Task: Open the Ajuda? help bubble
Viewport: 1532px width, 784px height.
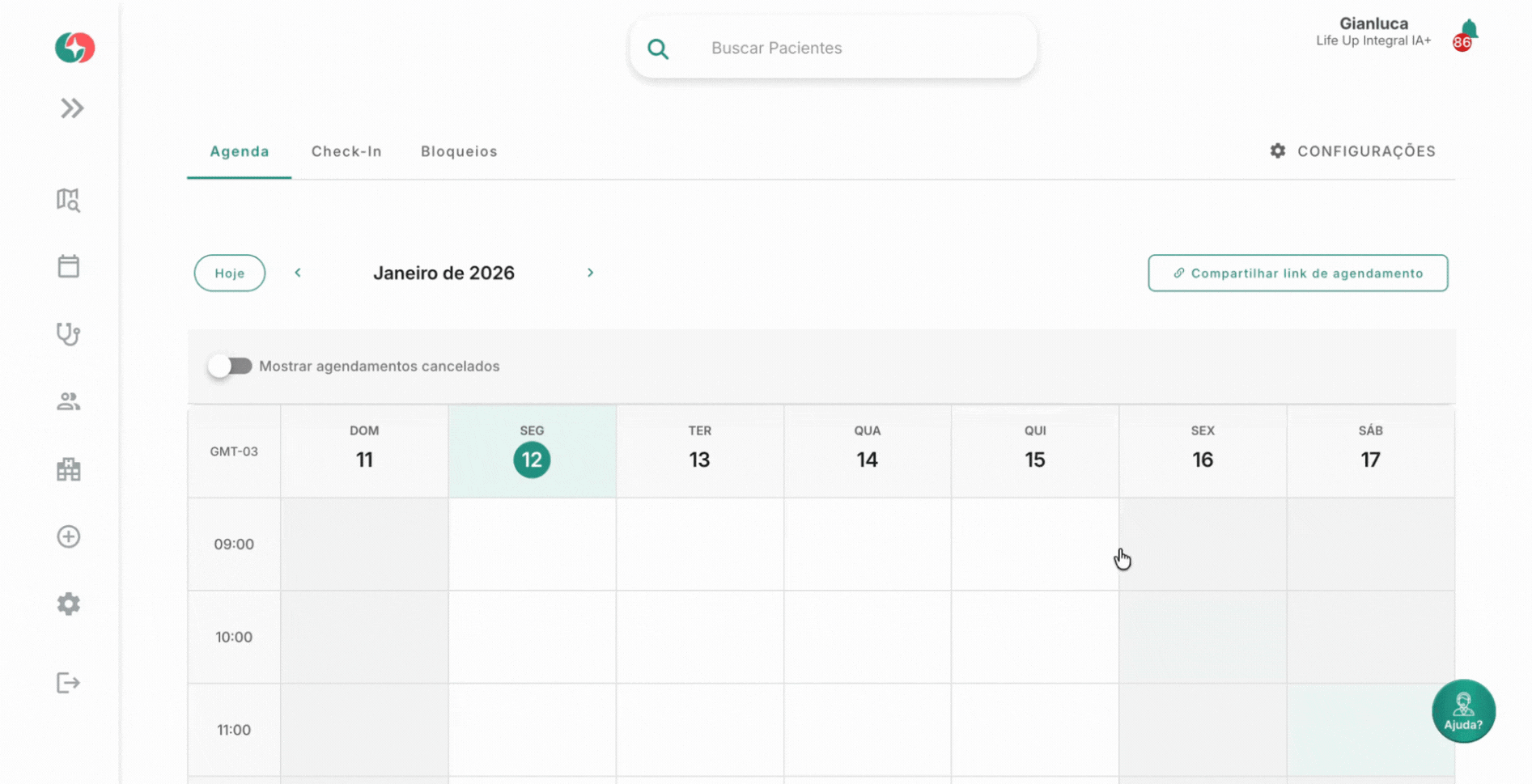Action: 1463,711
